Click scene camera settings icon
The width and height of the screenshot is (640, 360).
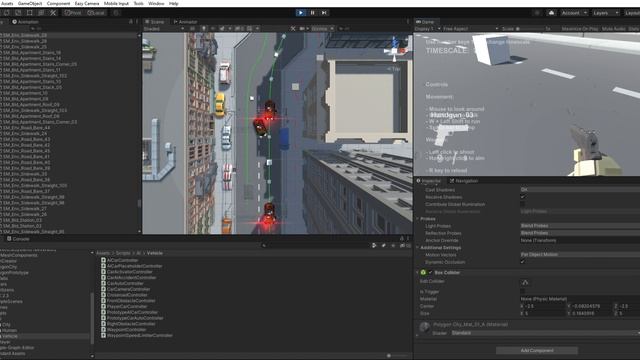(303, 29)
